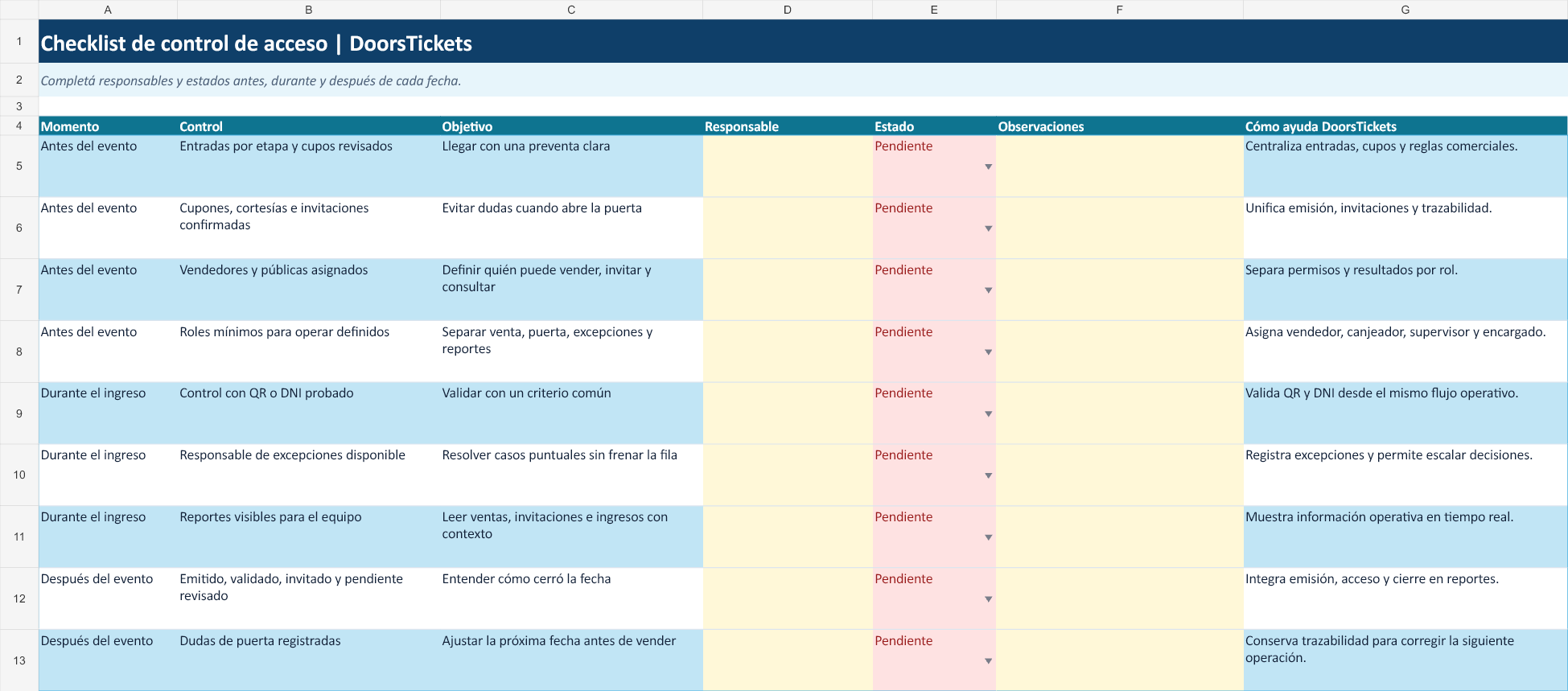Open Estado dropdown for Responsable de excepciones row
Screen dimensions: 1568x691
pyautogui.click(x=988, y=475)
